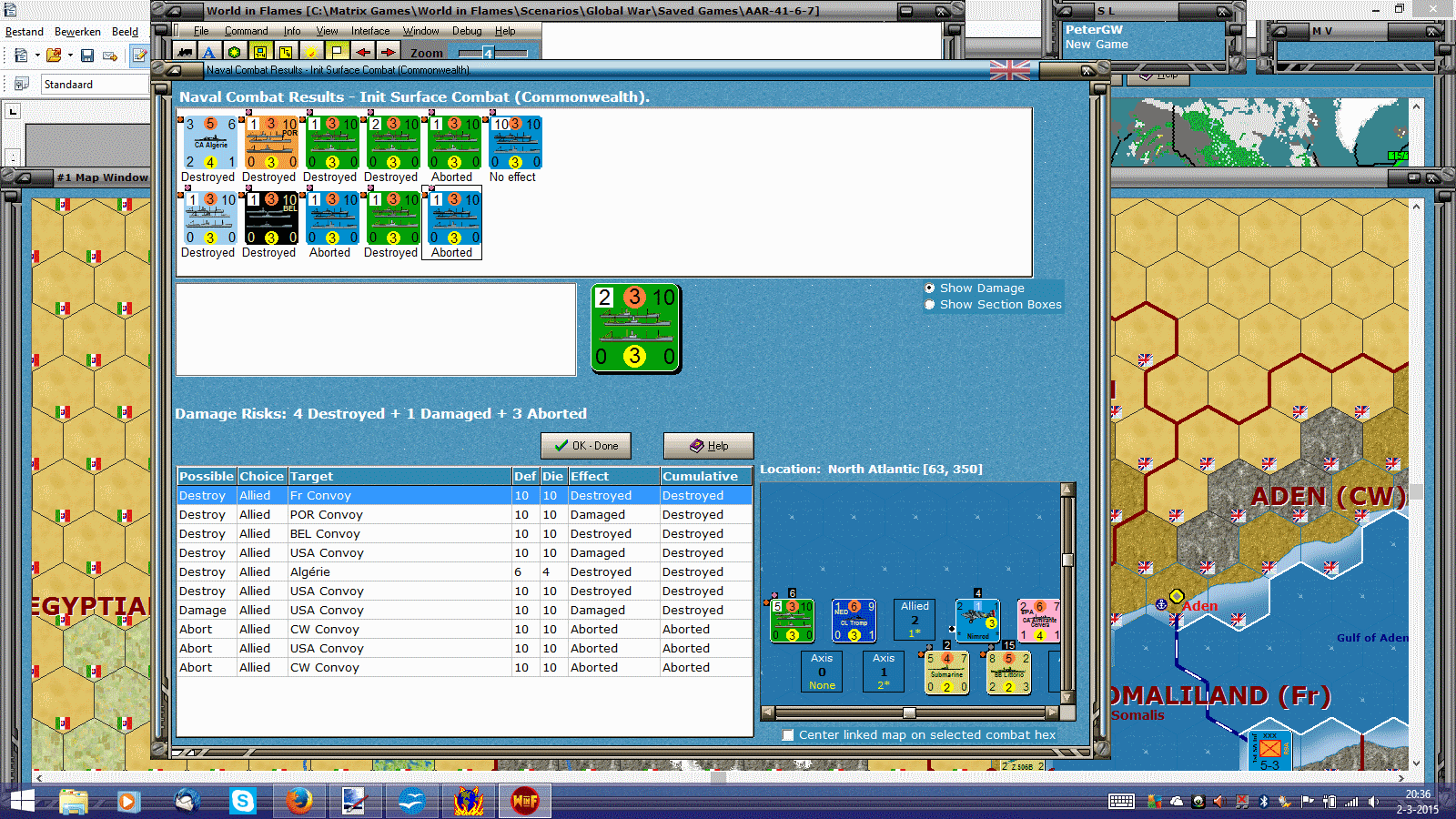1456x819 pixels.
Task: Click the red left arrow toolbar icon
Action: (x=362, y=53)
